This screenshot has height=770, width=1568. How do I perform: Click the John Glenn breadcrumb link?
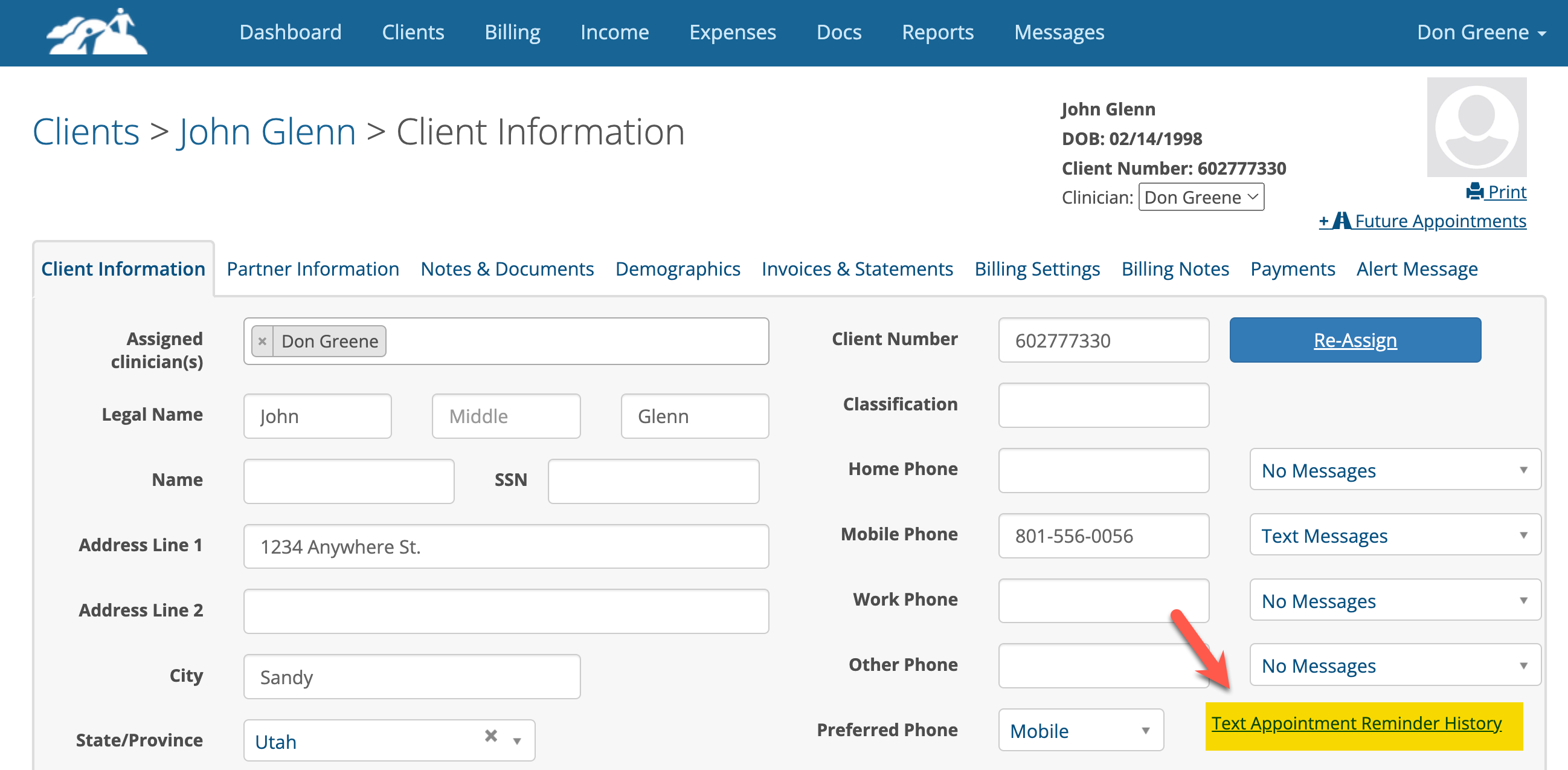tap(266, 132)
